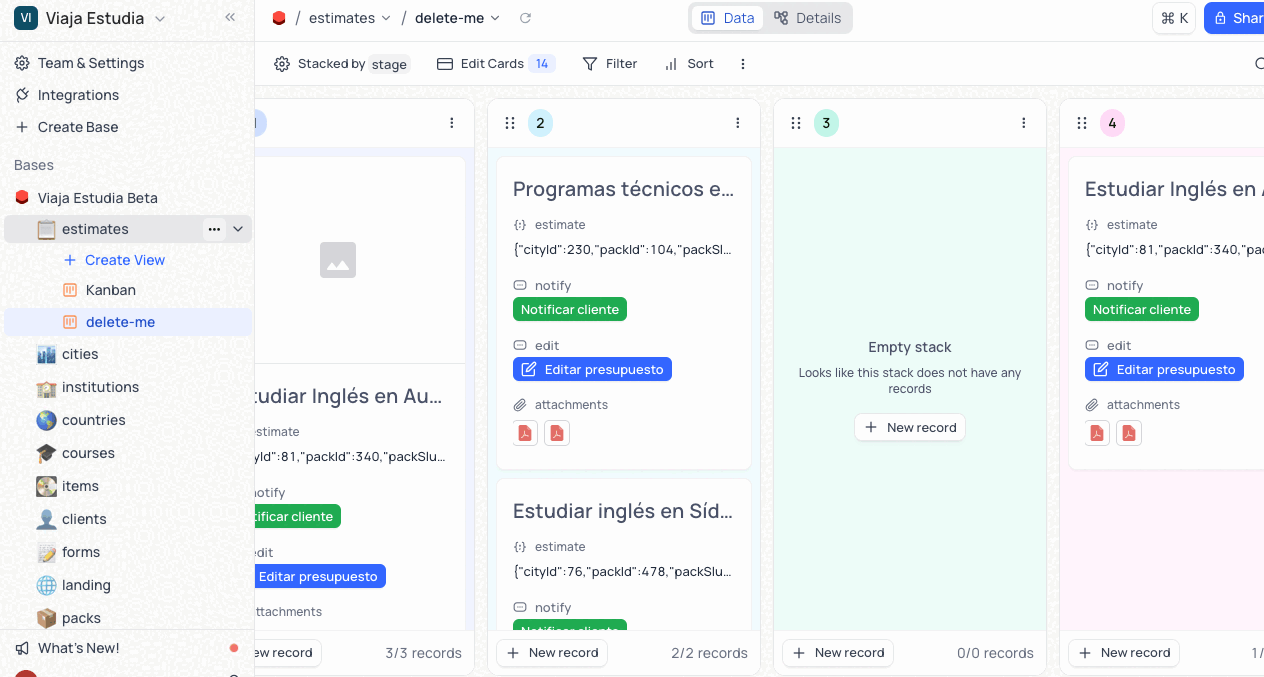Viewport: 1264px width, 677px height.
Task: Click New record at bottom of stack 2
Action: (552, 653)
